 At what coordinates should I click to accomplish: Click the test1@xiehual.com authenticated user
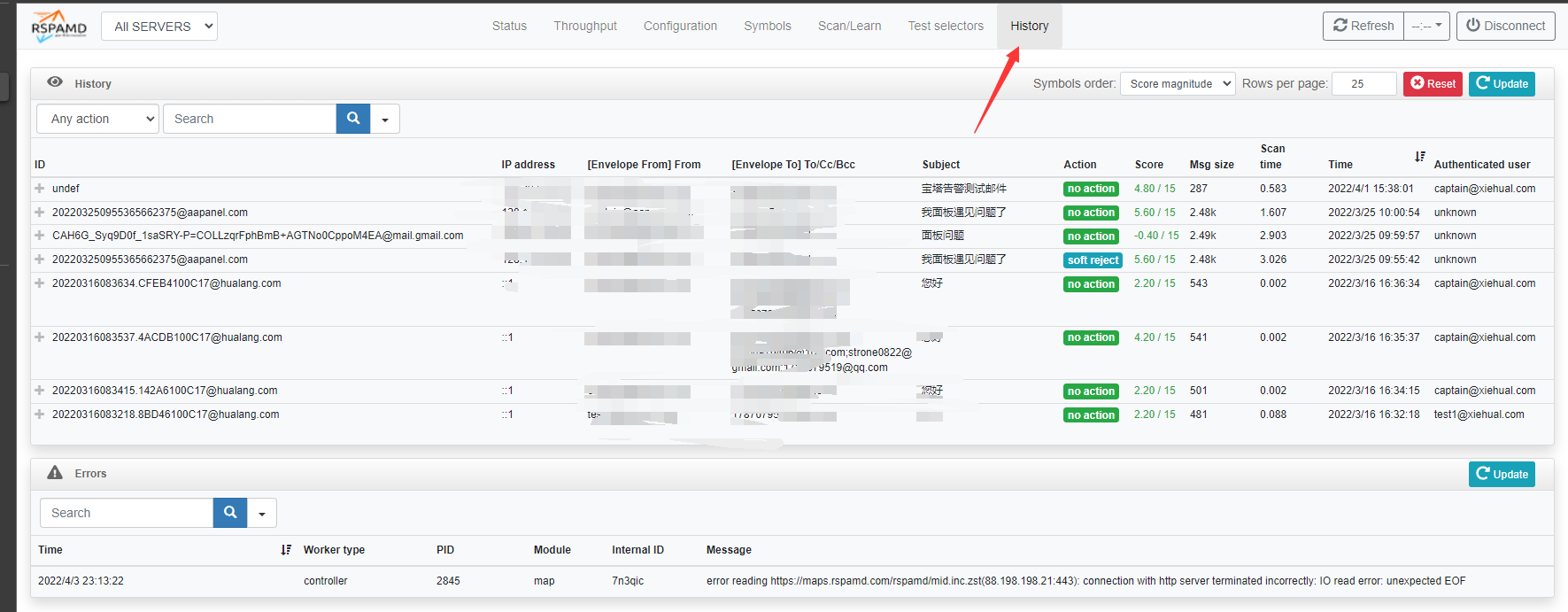(x=1479, y=414)
